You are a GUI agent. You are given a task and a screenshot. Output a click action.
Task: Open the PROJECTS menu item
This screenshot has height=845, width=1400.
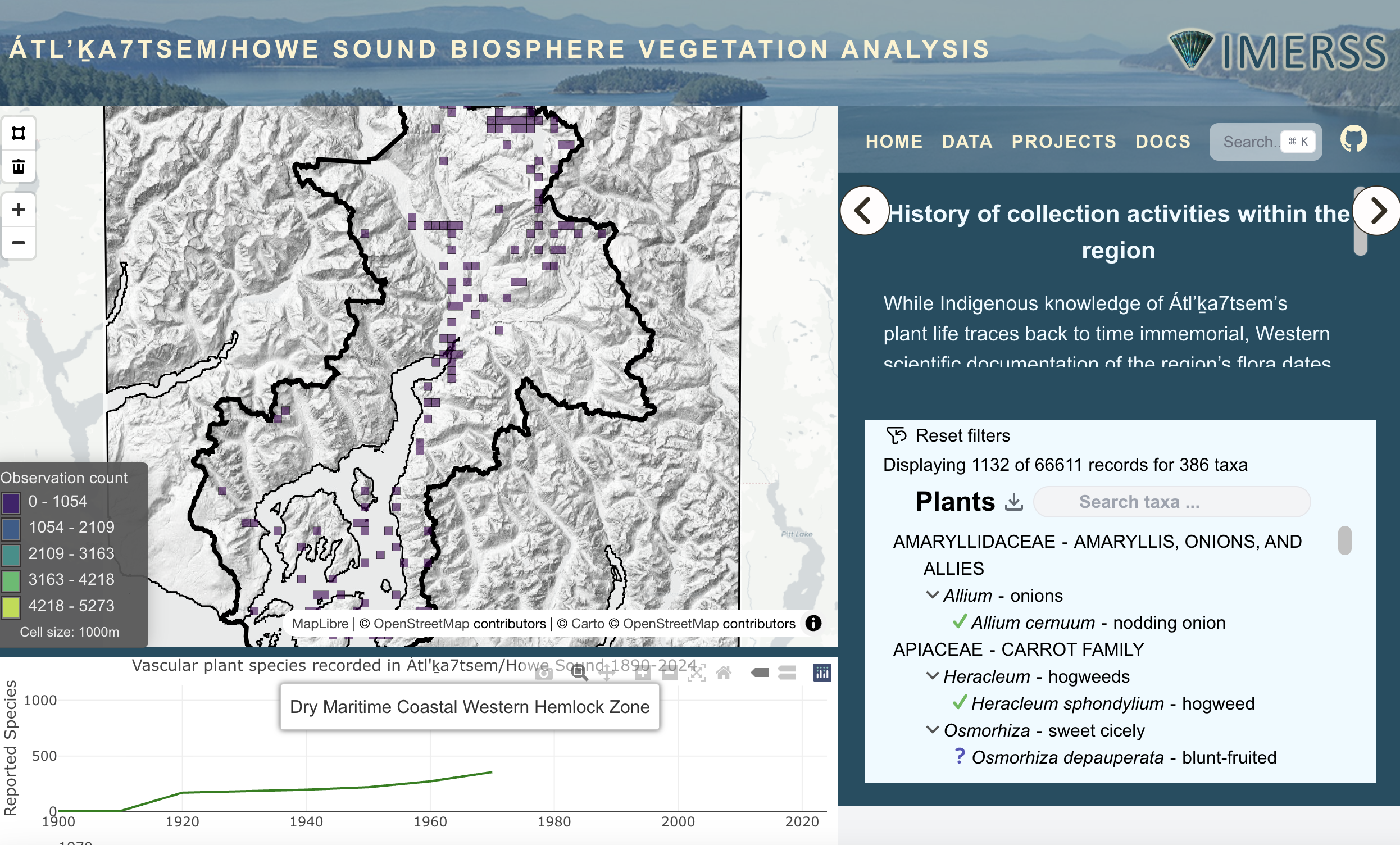tap(1063, 142)
